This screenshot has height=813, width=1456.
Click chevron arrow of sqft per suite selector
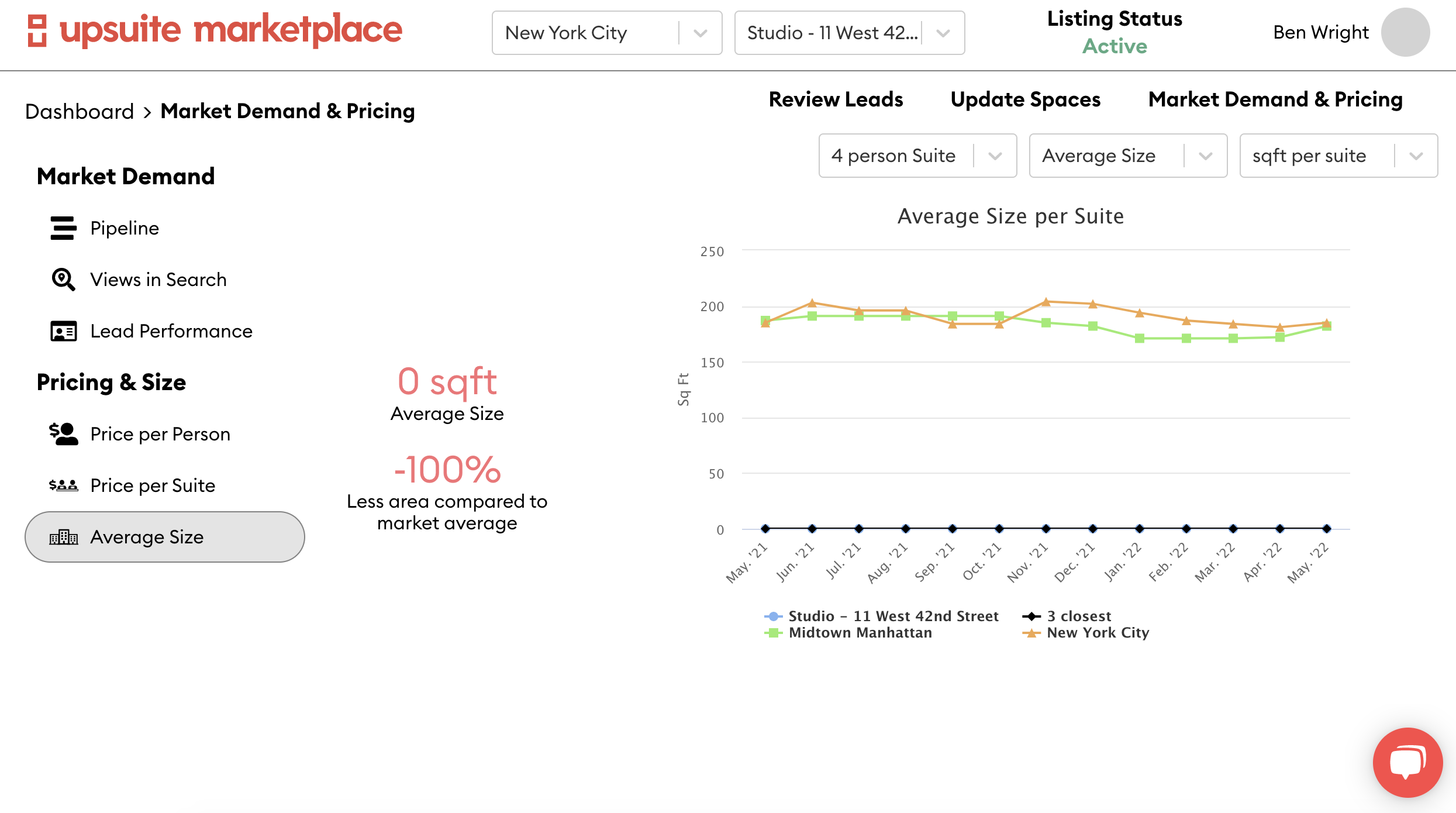click(1416, 156)
